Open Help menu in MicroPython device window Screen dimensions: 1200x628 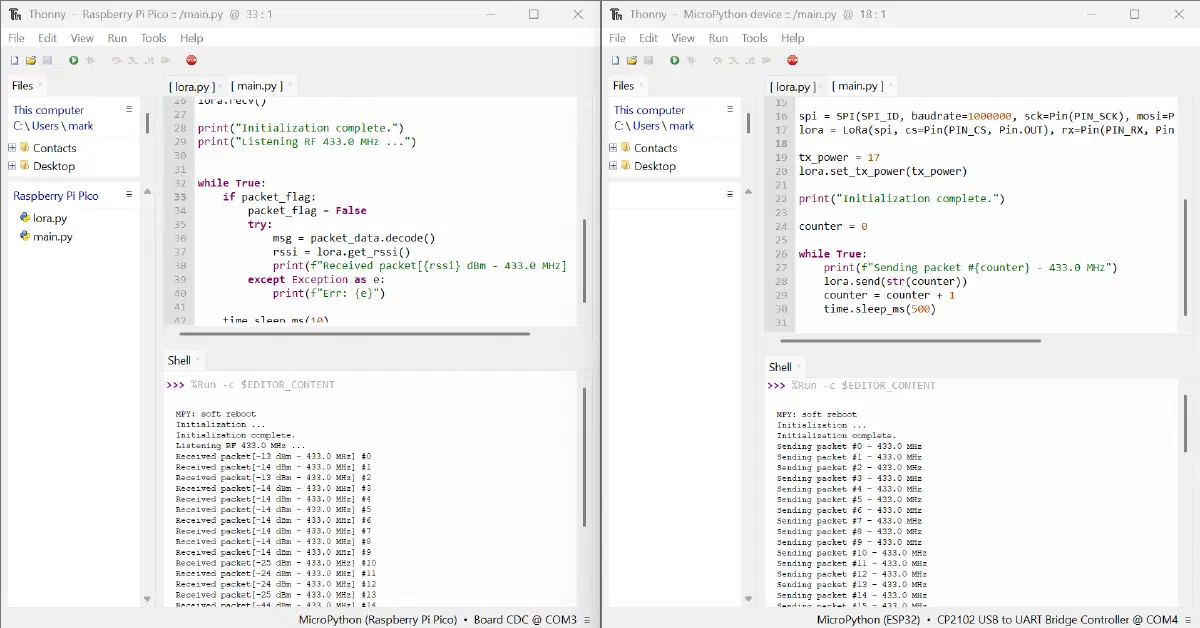pyautogui.click(x=792, y=38)
